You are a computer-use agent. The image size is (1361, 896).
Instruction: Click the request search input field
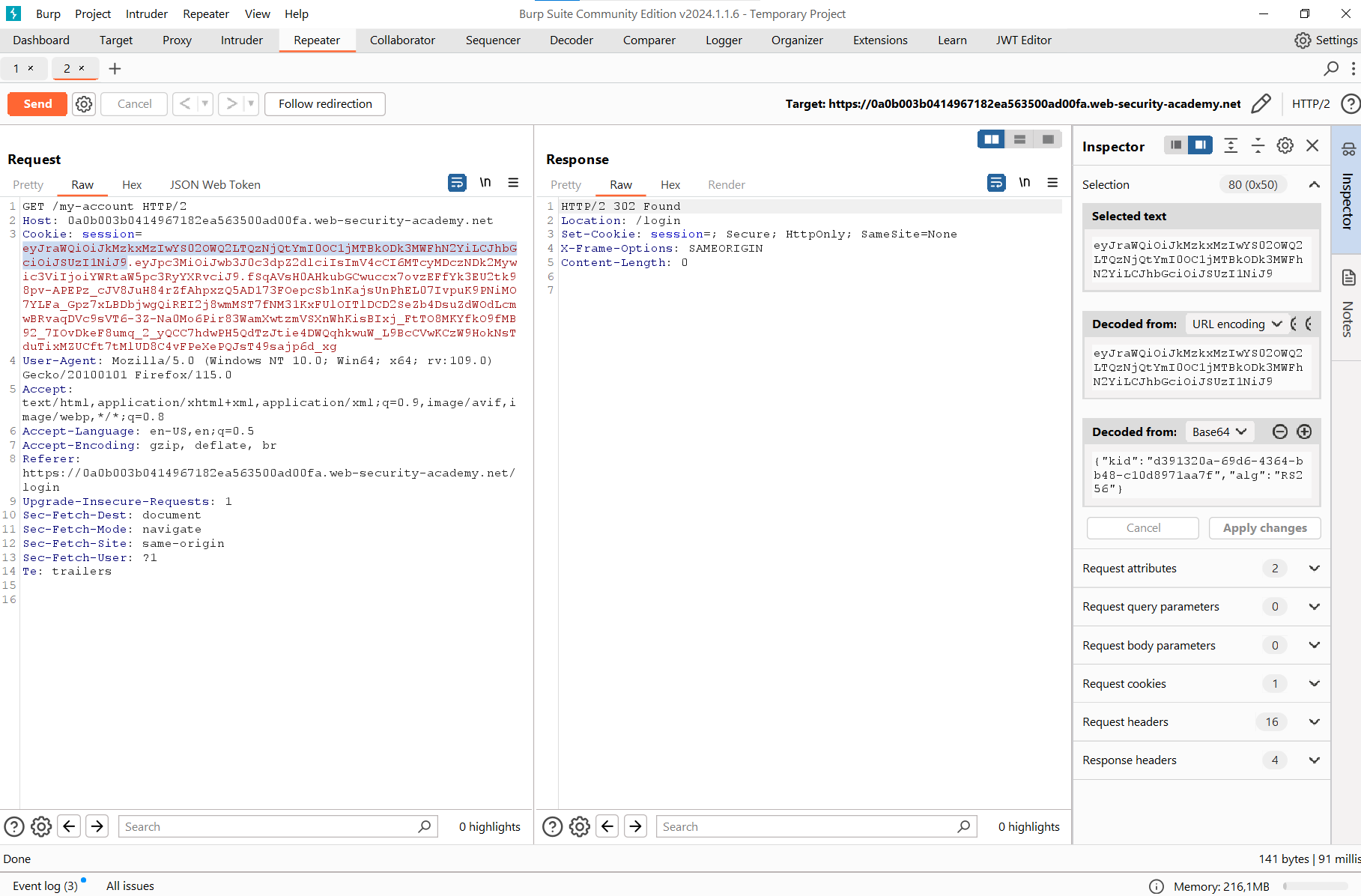pos(278,827)
